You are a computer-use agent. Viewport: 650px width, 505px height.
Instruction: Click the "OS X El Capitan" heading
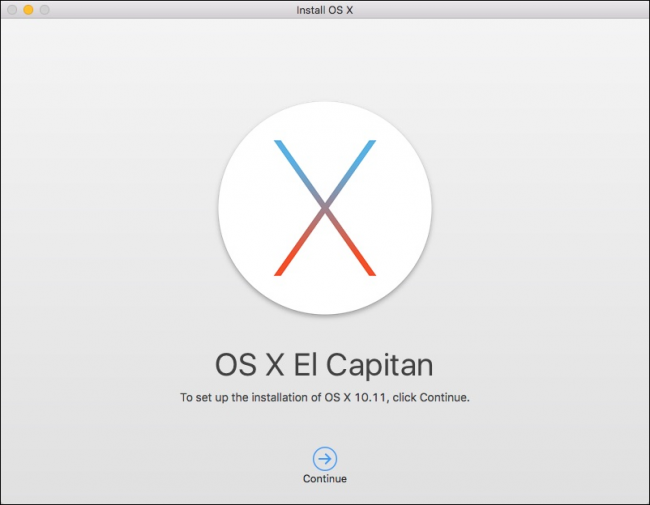(324, 365)
